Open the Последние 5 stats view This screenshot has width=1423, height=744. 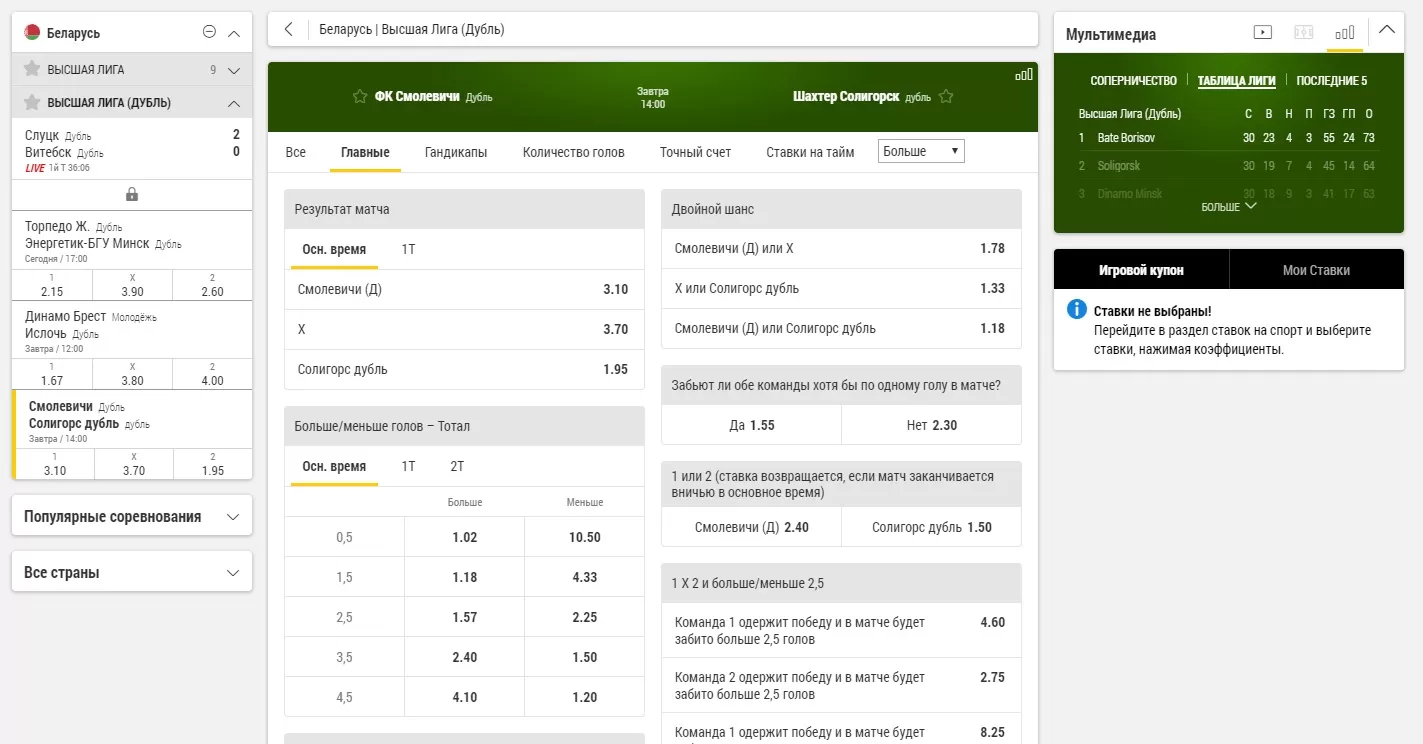tap(1331, 81)
